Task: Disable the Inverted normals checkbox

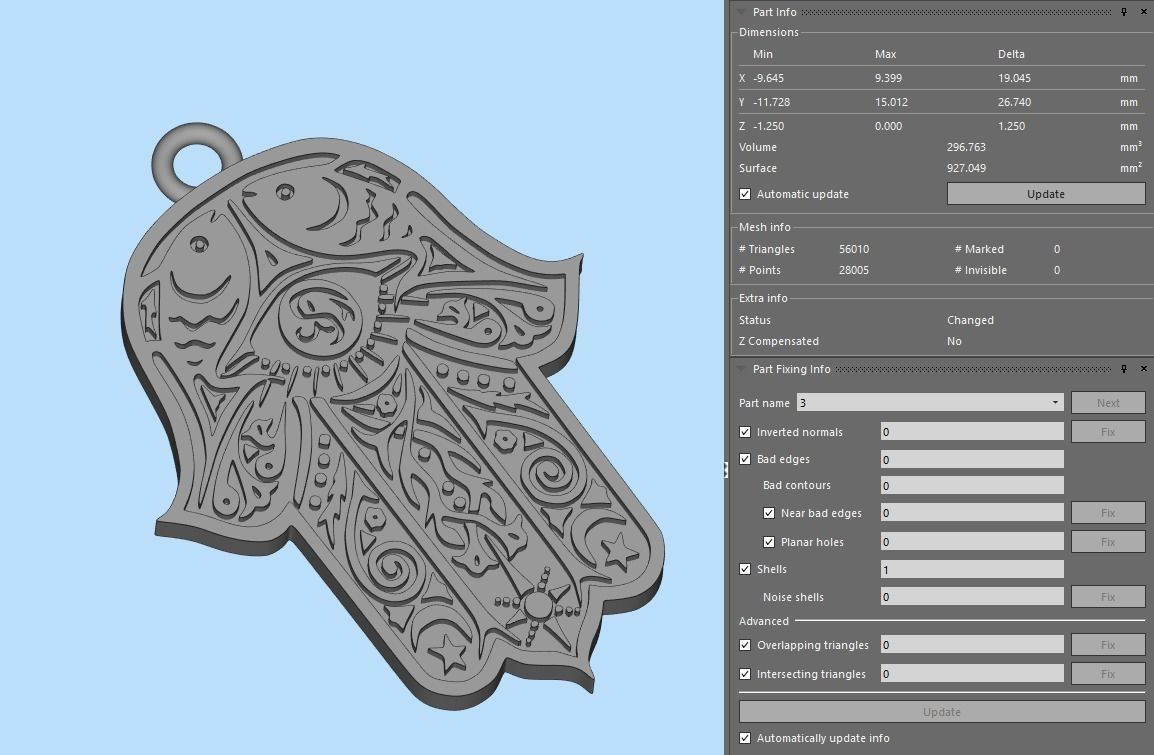Action: [x=745, y=431]
